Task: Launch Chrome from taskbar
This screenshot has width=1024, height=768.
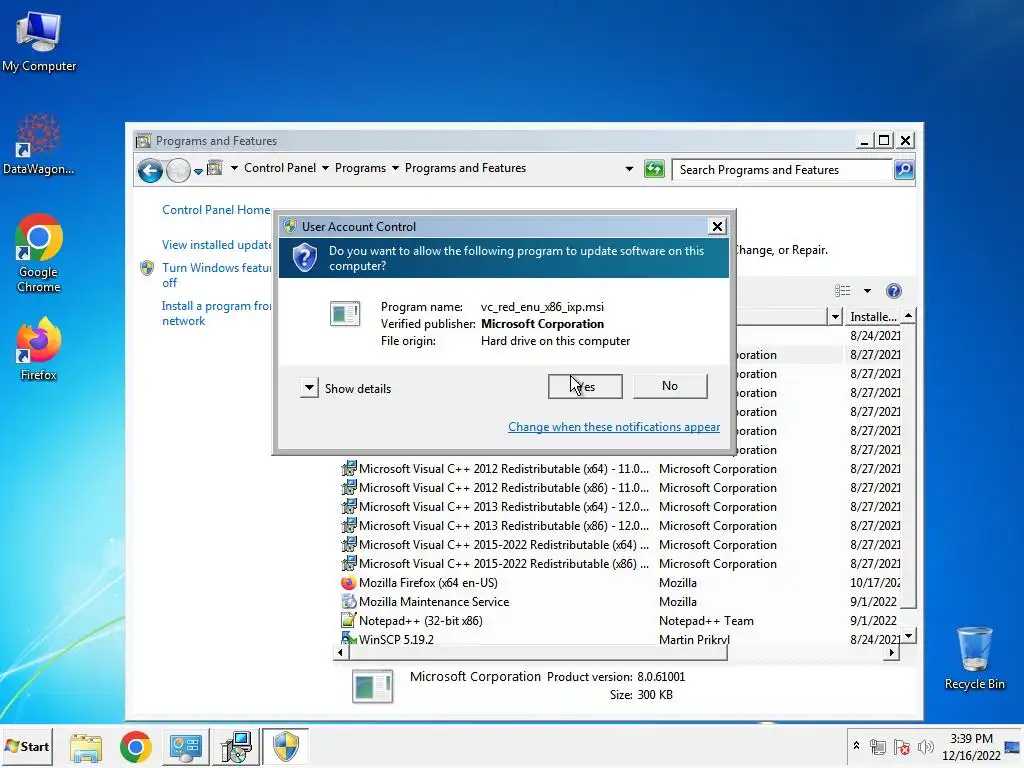Action: coord(136,747)
